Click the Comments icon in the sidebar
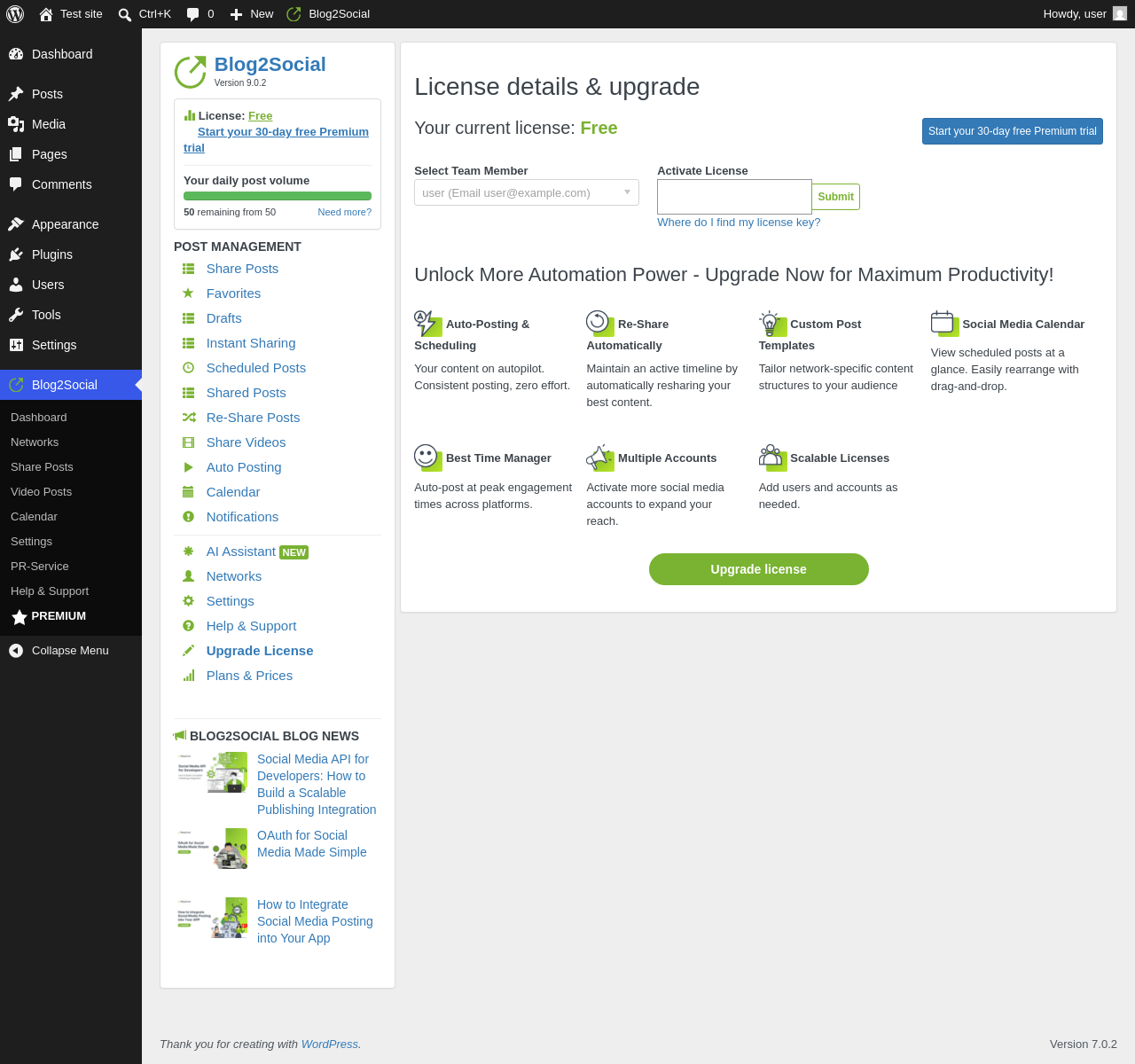The image size is (1135, 1064). pyautogui.click(x=16, y=184)
